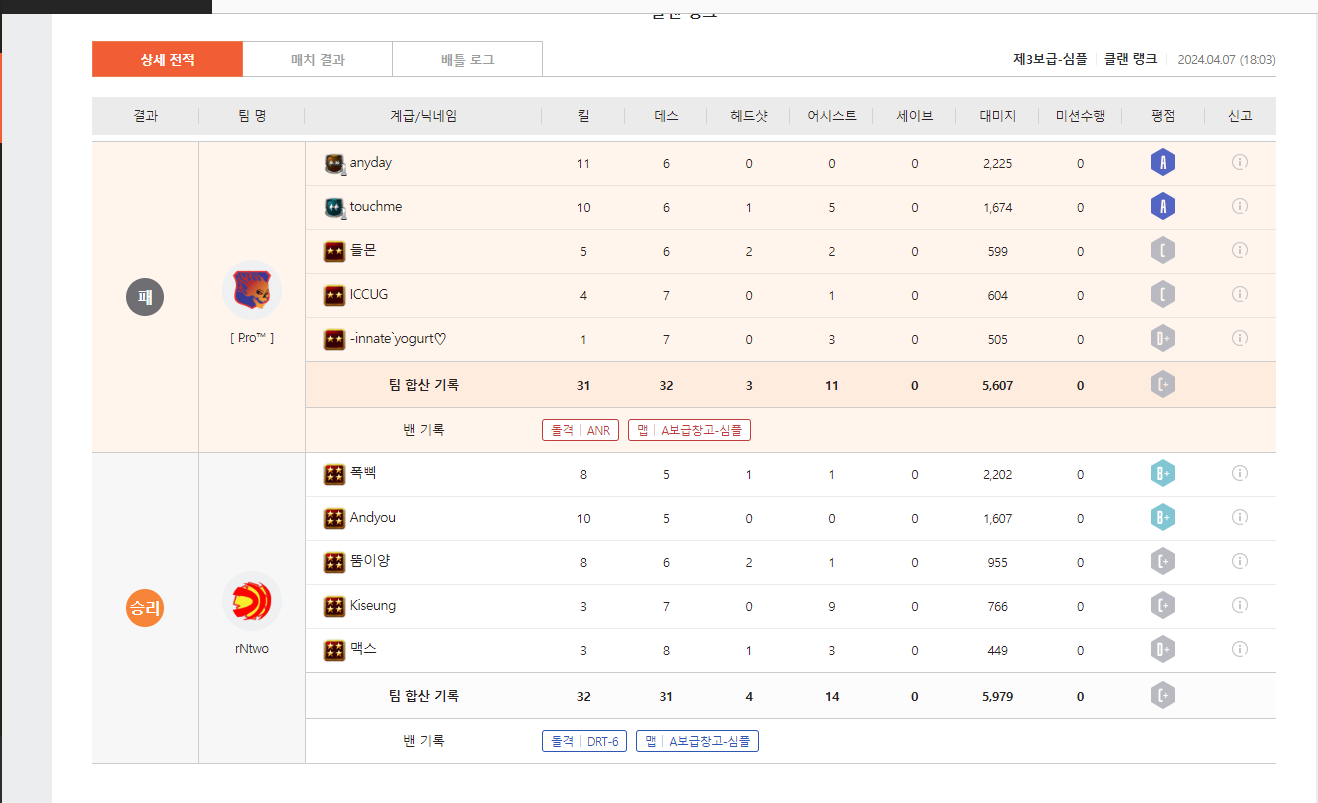
Task: Click the 패 result badge
Action: coord(144,297)
